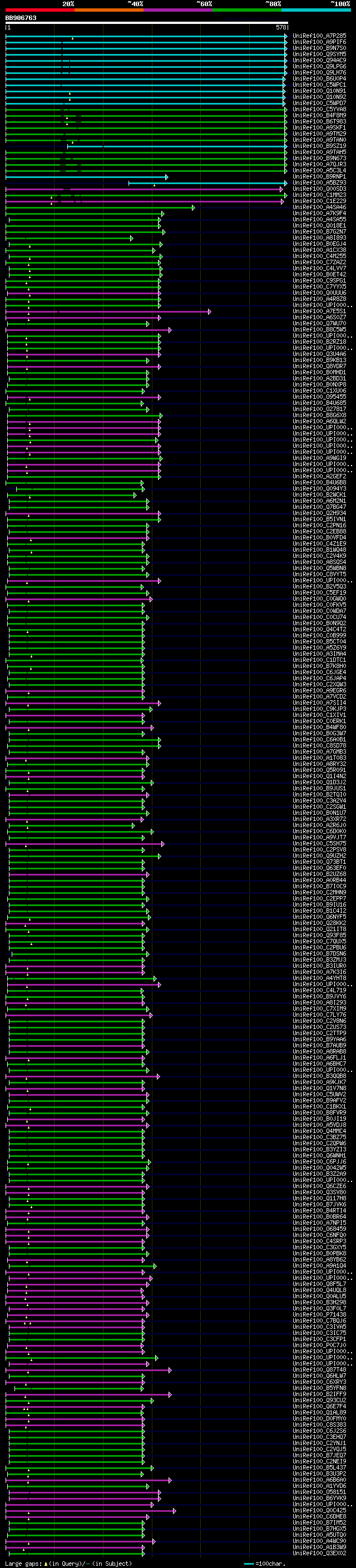Click the cyan ~100% identity legend segment

(x=316, y=10)
